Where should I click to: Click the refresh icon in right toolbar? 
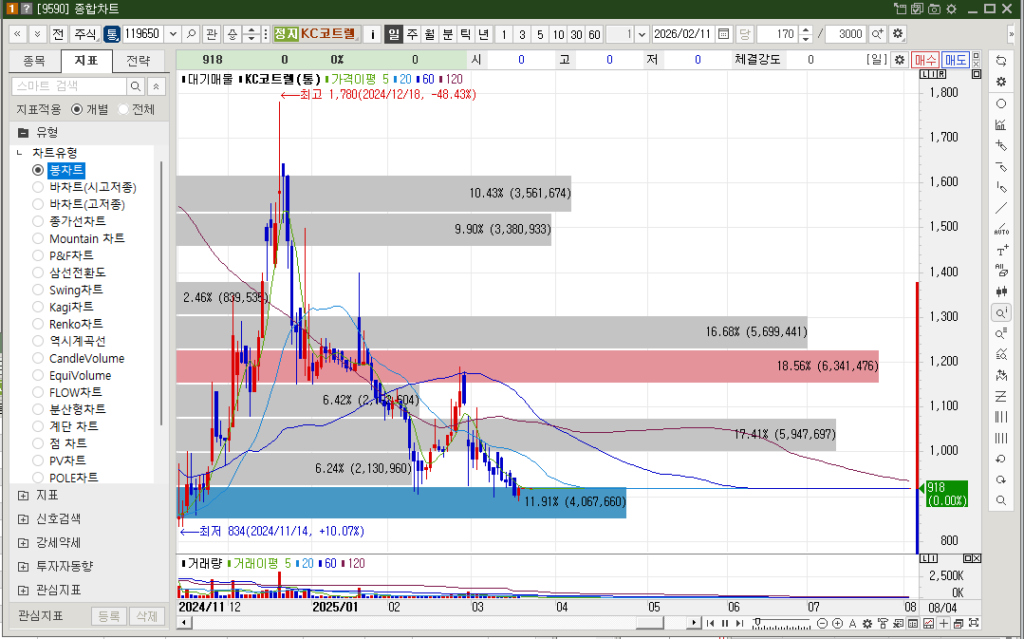pos(1000,61)
